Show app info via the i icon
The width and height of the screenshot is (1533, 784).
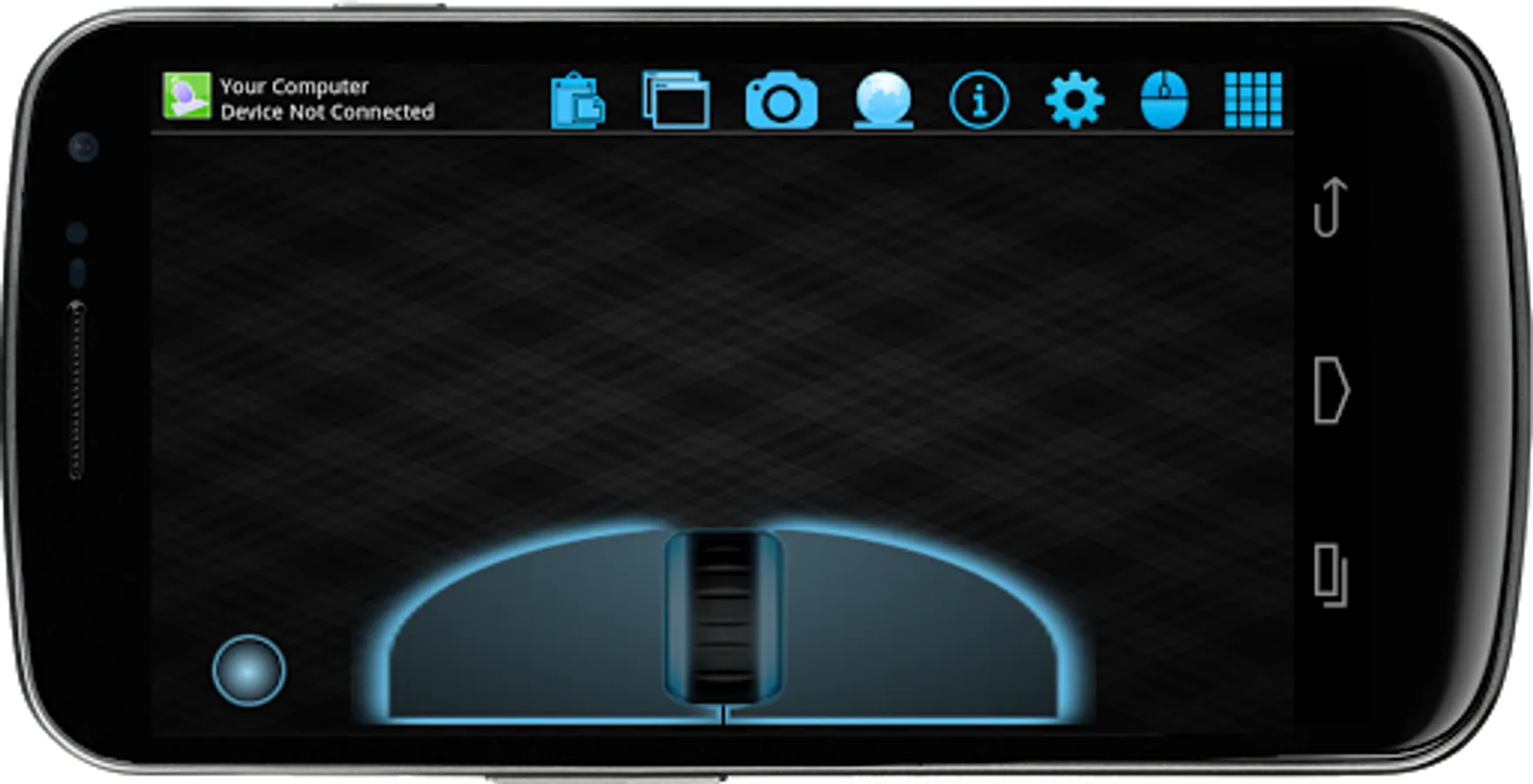coord(979,100)
